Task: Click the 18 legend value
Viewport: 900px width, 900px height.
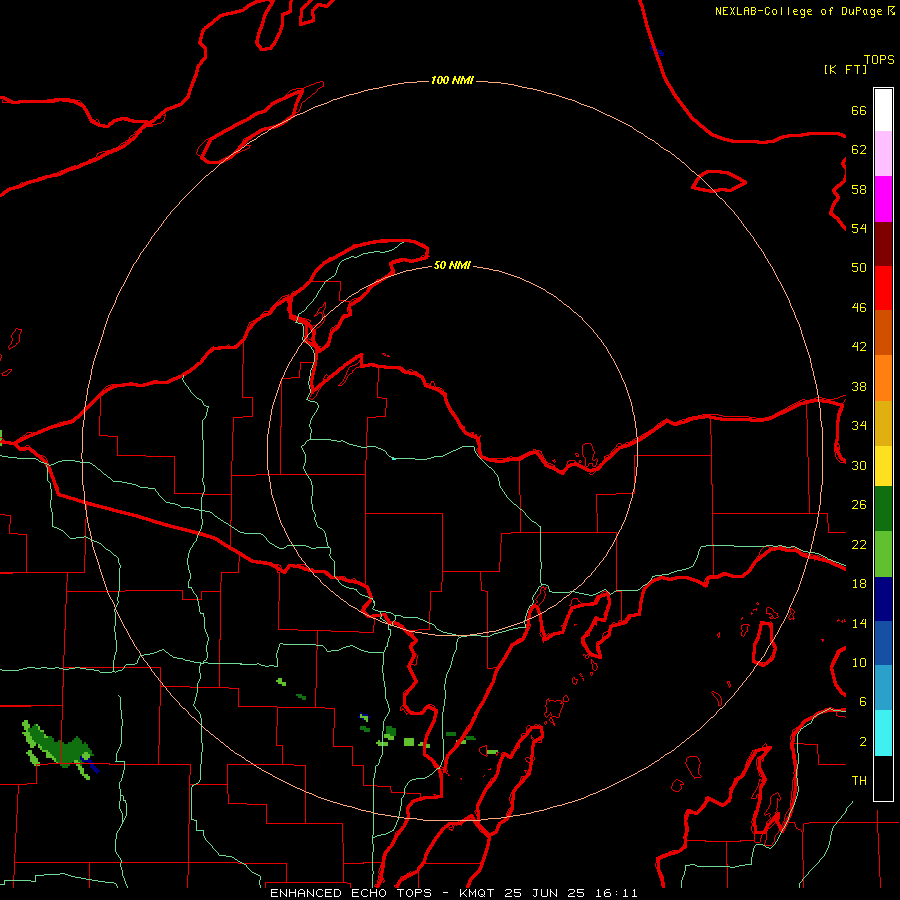Action: coord(859,584)
